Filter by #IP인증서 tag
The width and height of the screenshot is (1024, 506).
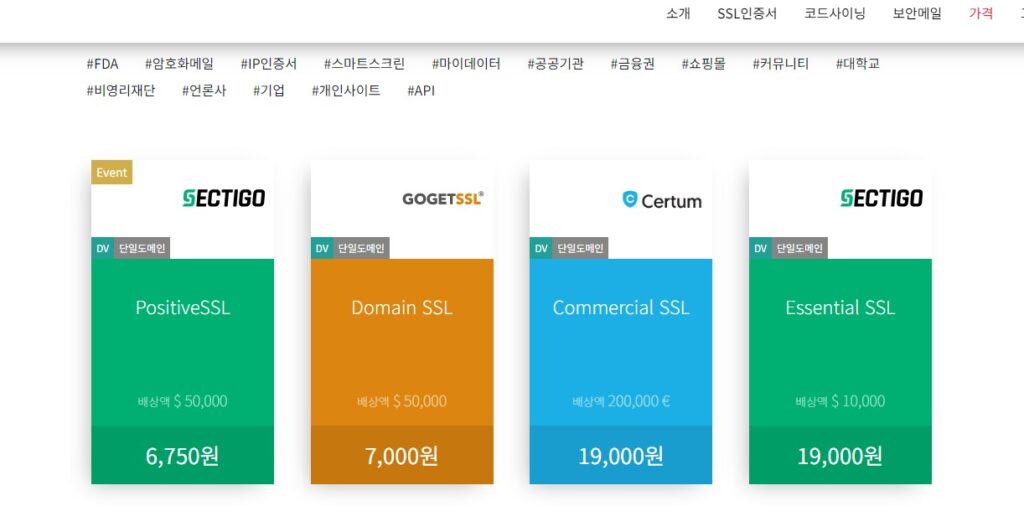pos(268,64)
